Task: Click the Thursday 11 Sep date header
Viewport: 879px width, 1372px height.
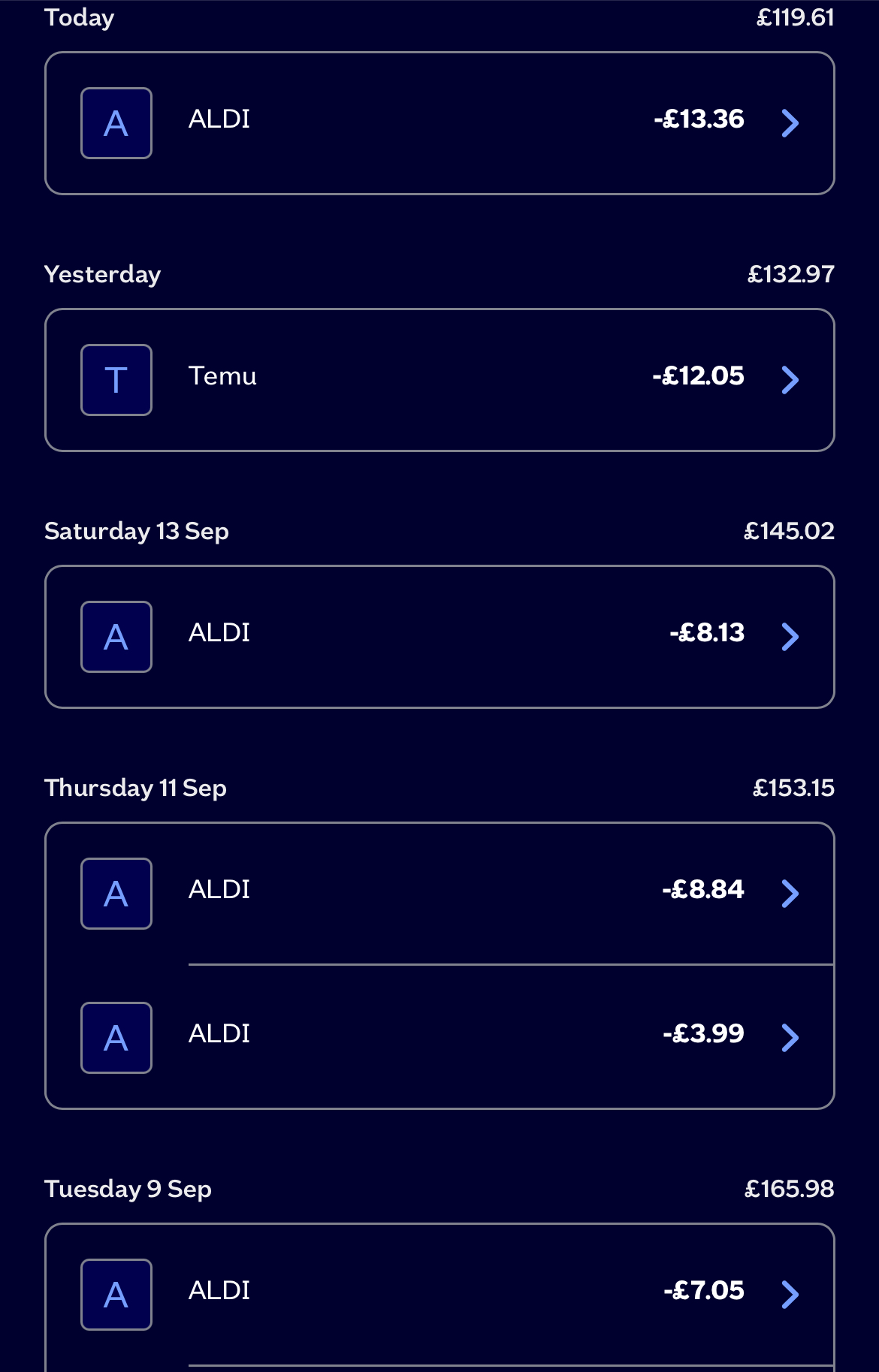Action: click(x=135, y=789)
